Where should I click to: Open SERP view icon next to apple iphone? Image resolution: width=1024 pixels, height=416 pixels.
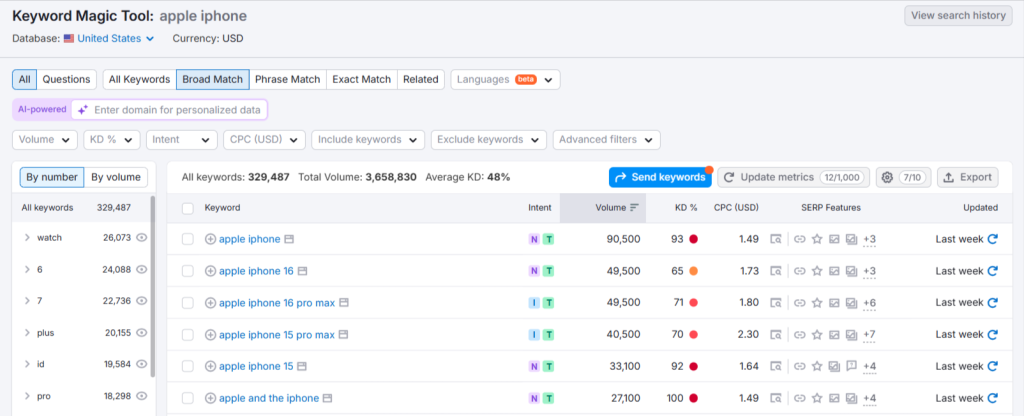[289, 239]
